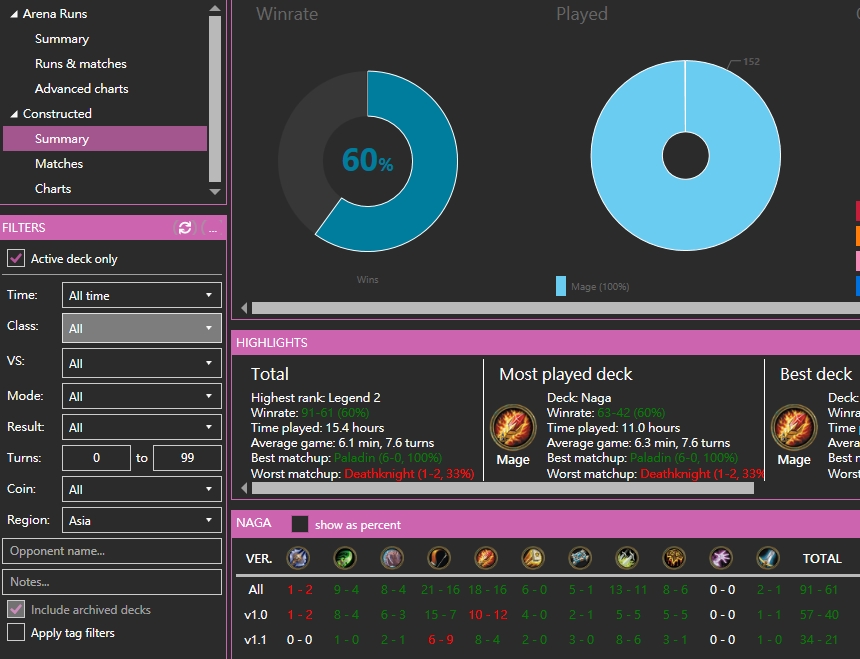Click Mage icon under Most played deck

coord(513,428)
